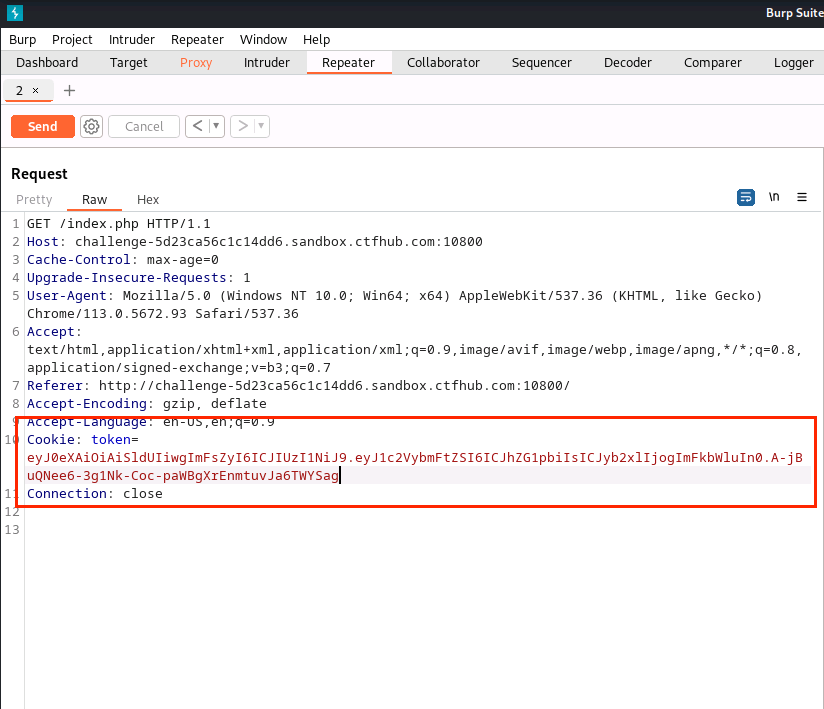The image size is (824, 709).
Task: Switch to the Dashboard tab
Action: (x=47, y=63)
